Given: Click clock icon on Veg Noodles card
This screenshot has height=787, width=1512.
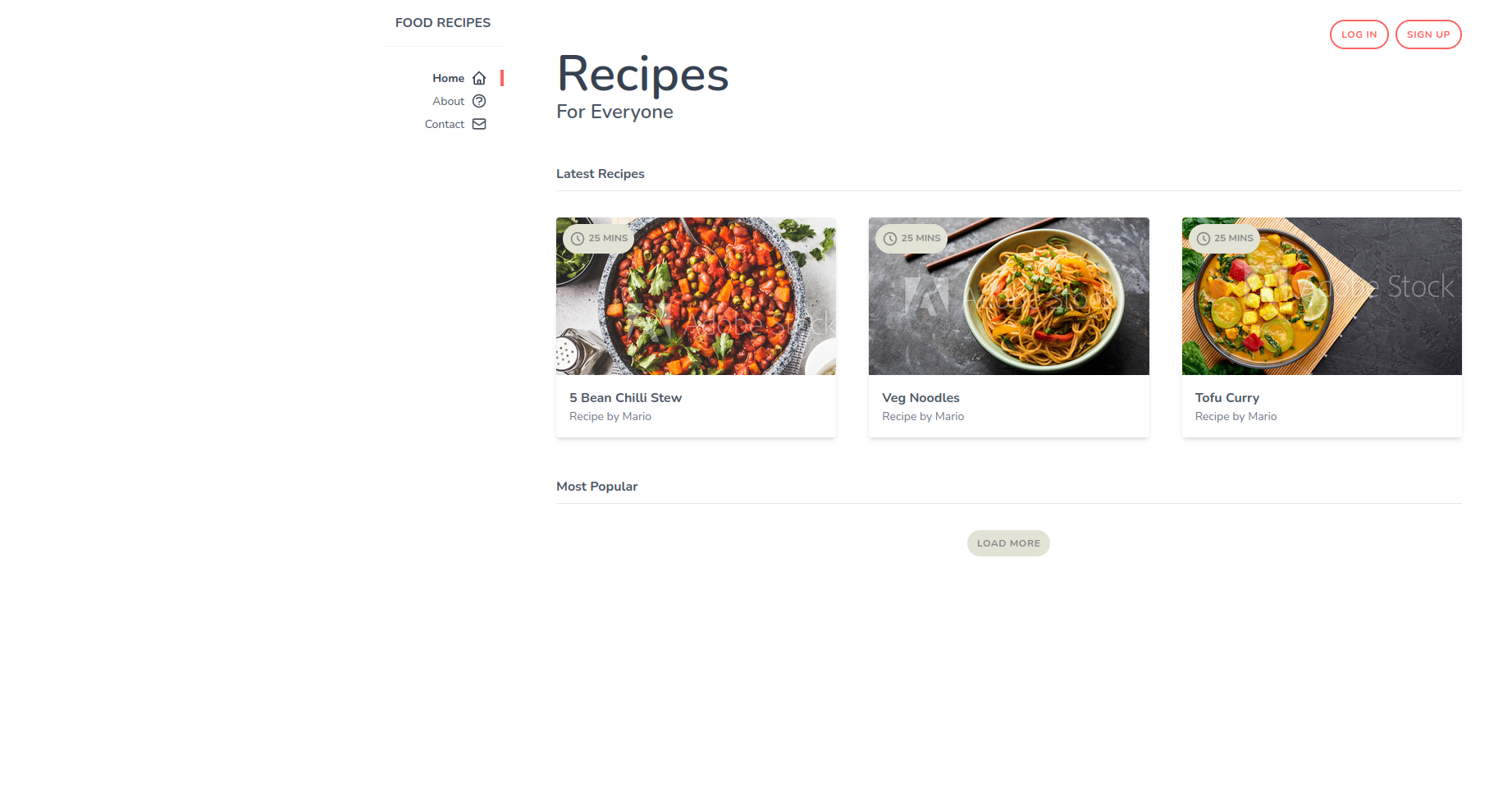Looking at the screenshot, I should (890, 239).
